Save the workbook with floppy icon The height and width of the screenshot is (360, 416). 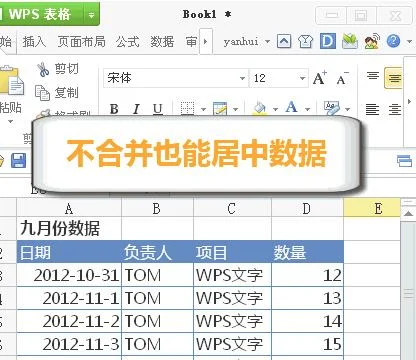[19, 160]
